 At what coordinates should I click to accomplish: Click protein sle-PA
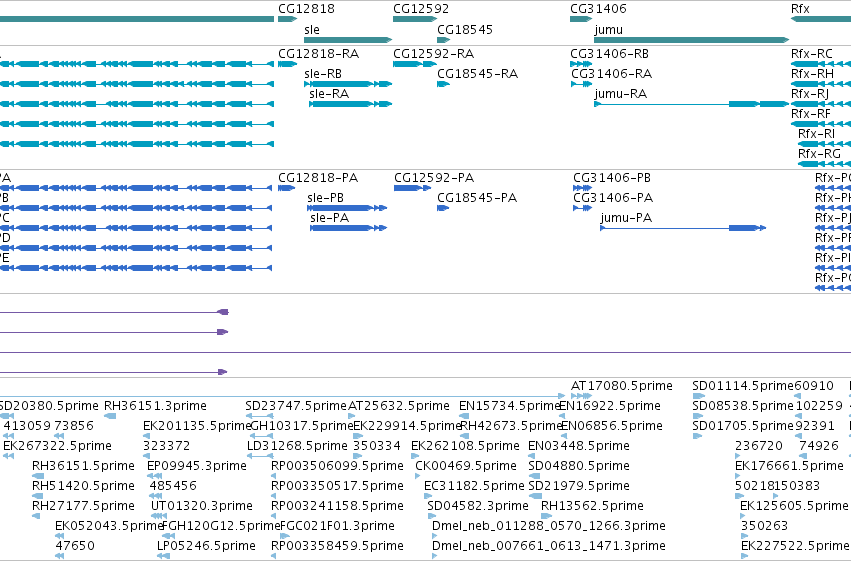point(329,218)
